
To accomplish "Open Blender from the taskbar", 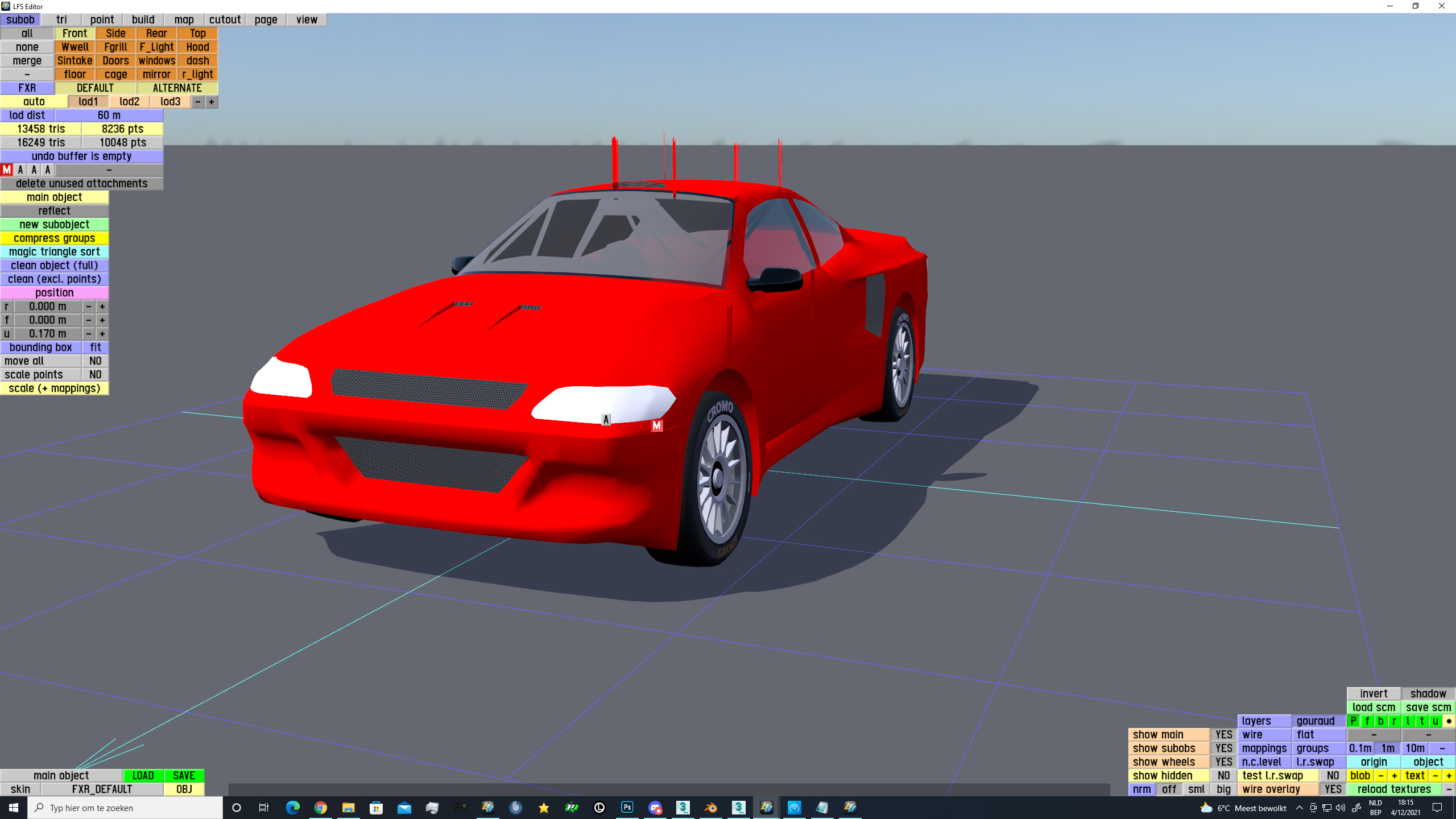I will click(711, 808).
